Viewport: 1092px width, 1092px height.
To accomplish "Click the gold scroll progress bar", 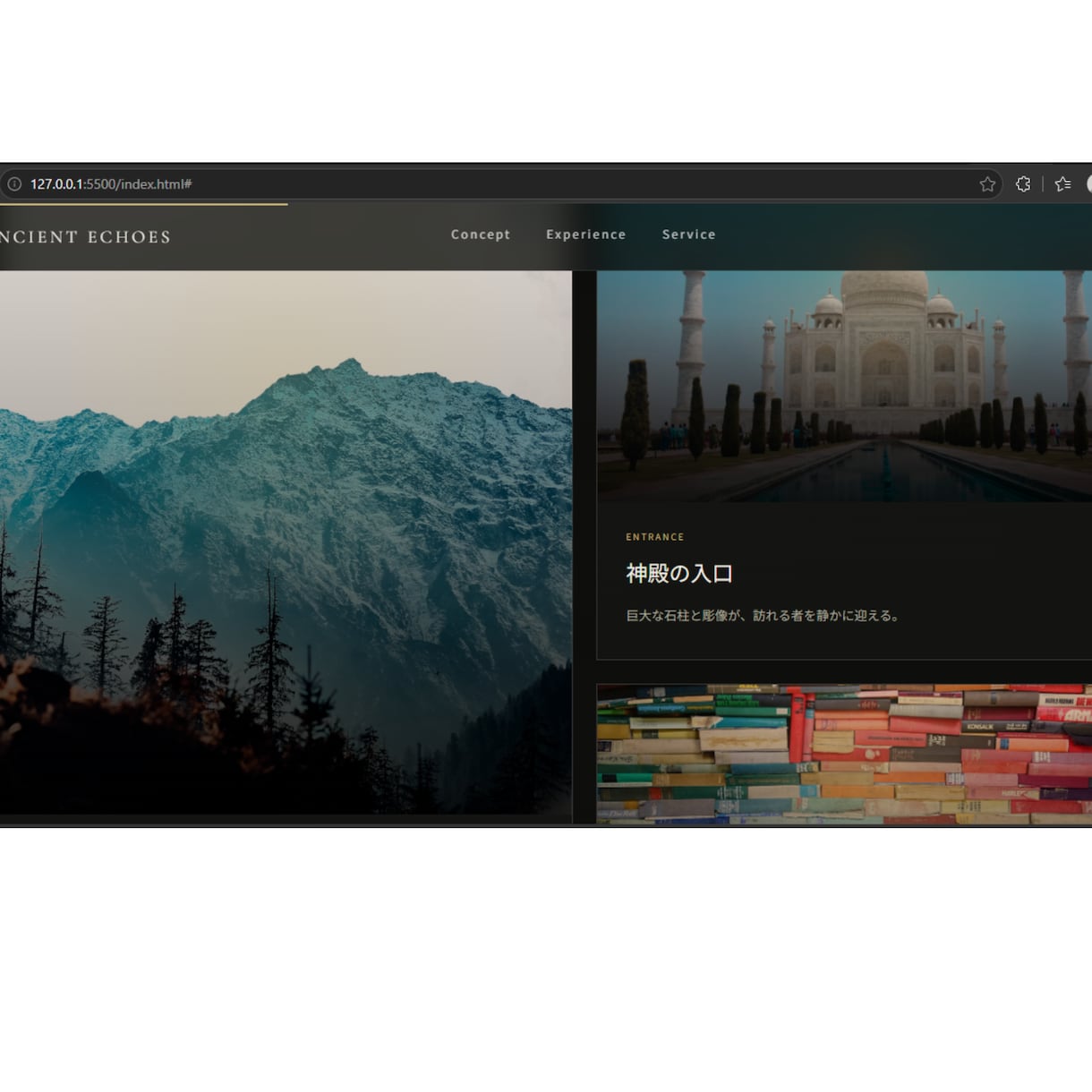I will tap(143, 204).
